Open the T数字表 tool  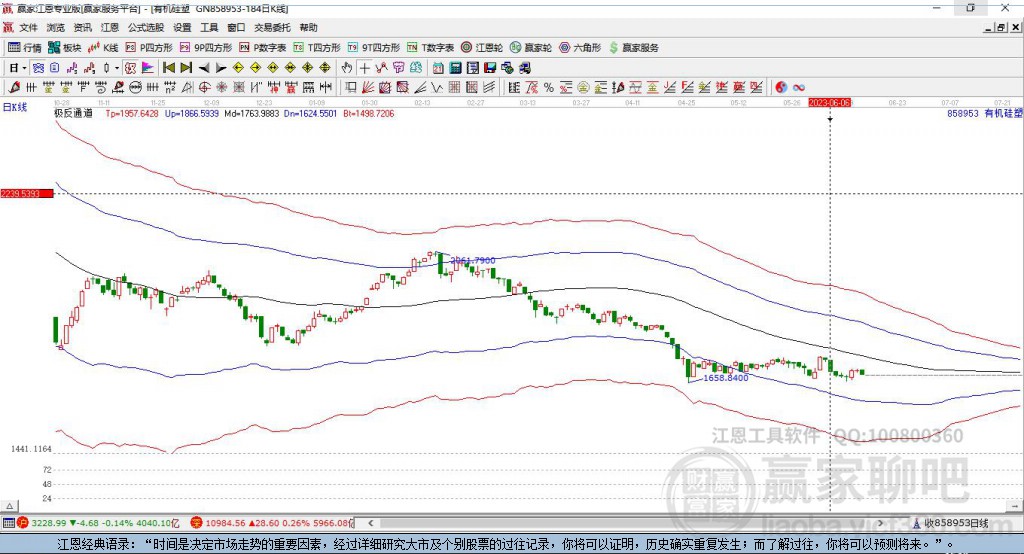tap(430, 48)
